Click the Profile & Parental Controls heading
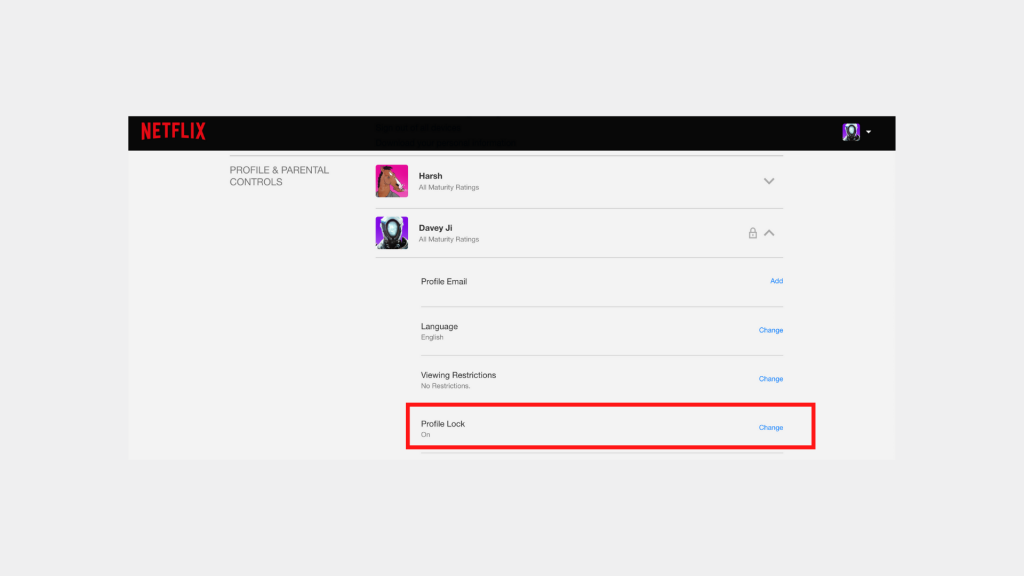Image resolution: width=1024 pixels, height=576 pixels. (x=279, y=176)
